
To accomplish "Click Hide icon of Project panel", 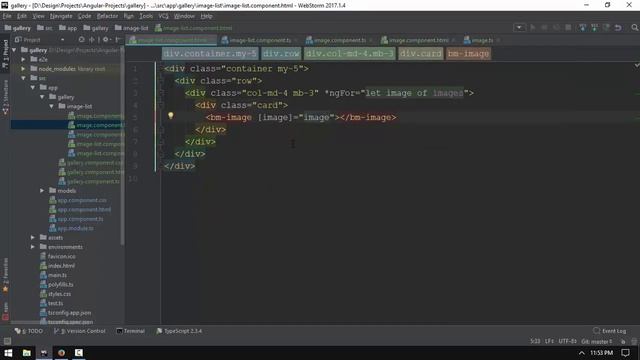I will coord(118,40).
